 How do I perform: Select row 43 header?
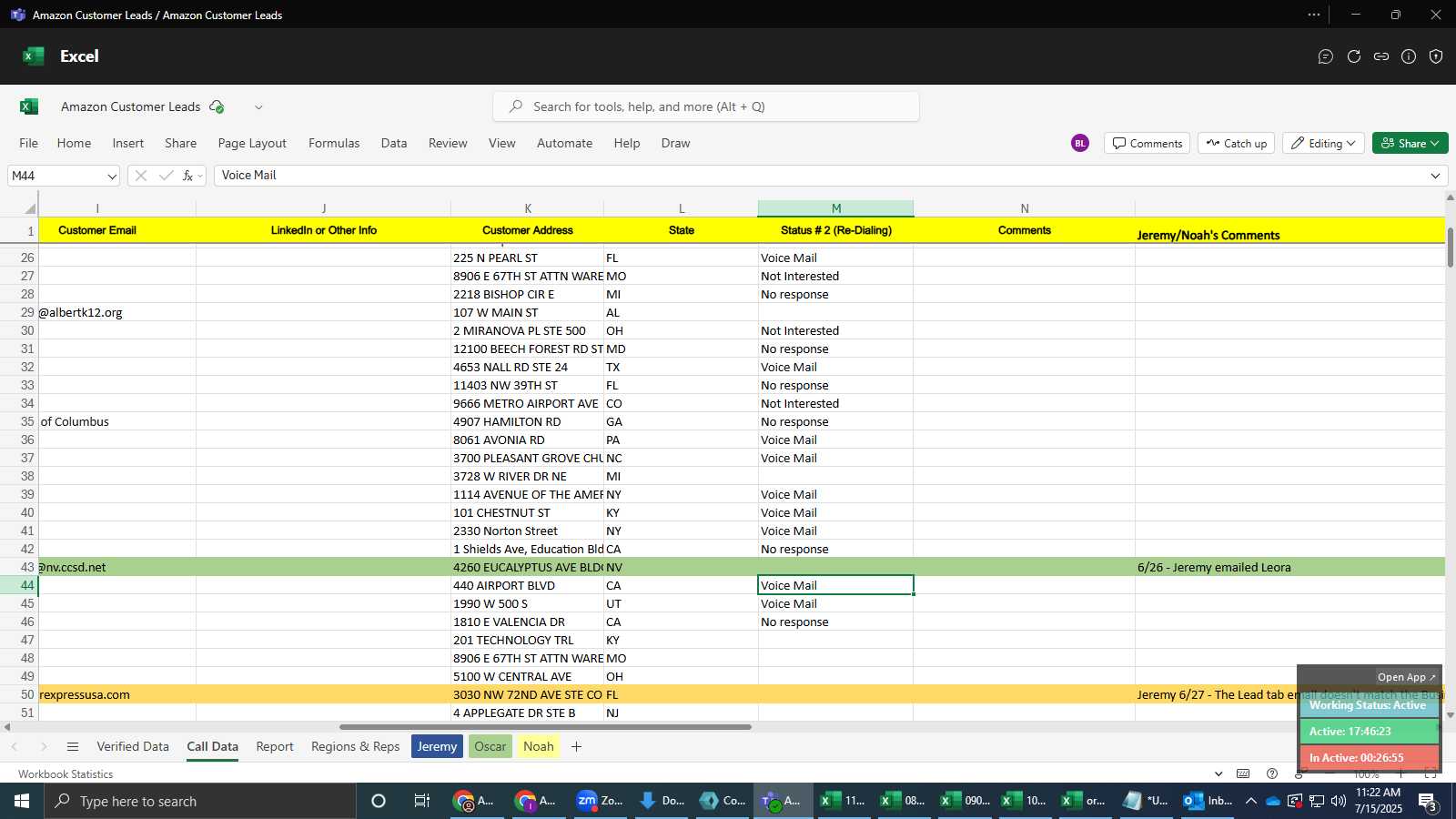pyautogui.click(x=19, y=567)
